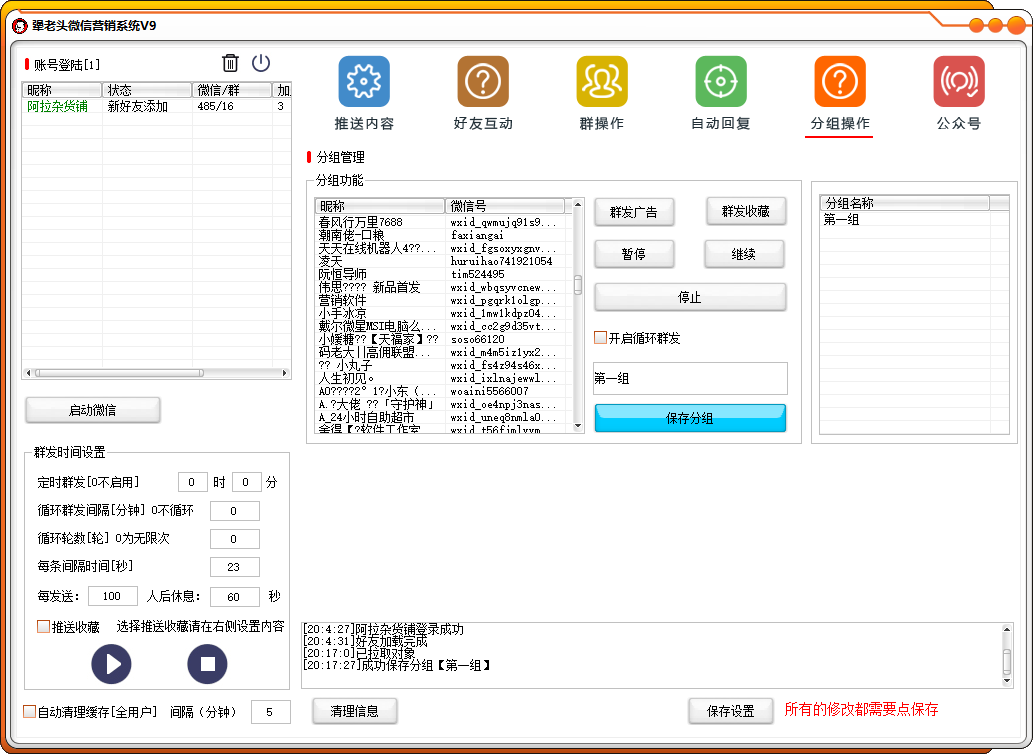Select friend 阮恒导师

343,274
